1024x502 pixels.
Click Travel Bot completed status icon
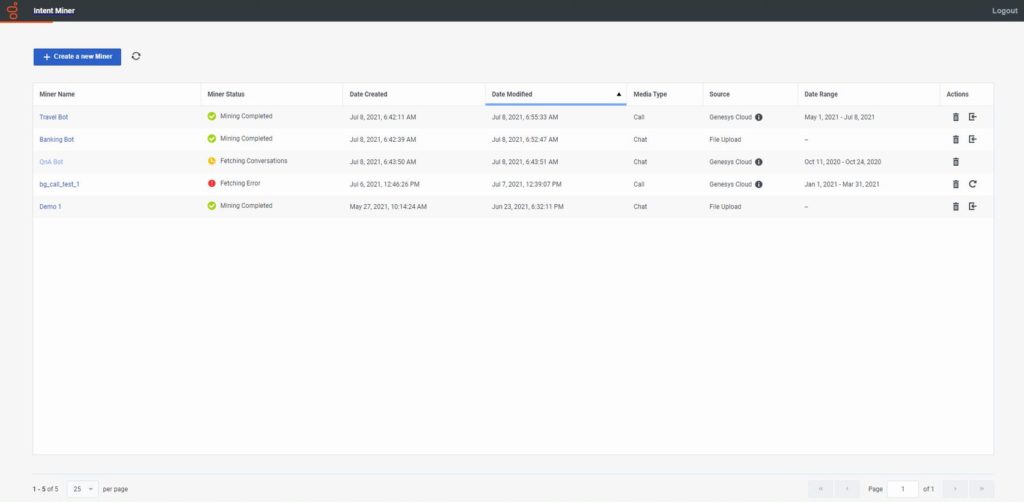pyautogui.click(x=212, y=116)
